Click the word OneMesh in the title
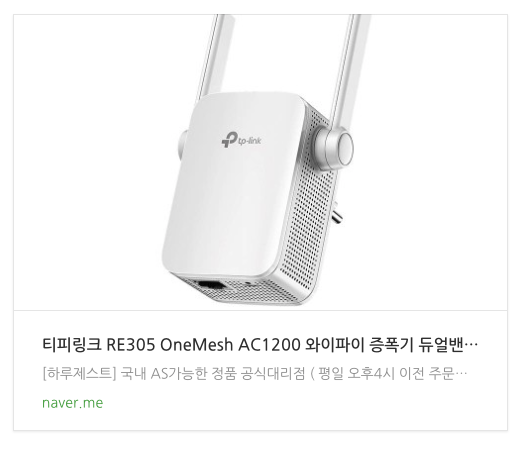This screenshot has width=524, height=452. coord(196,345)
